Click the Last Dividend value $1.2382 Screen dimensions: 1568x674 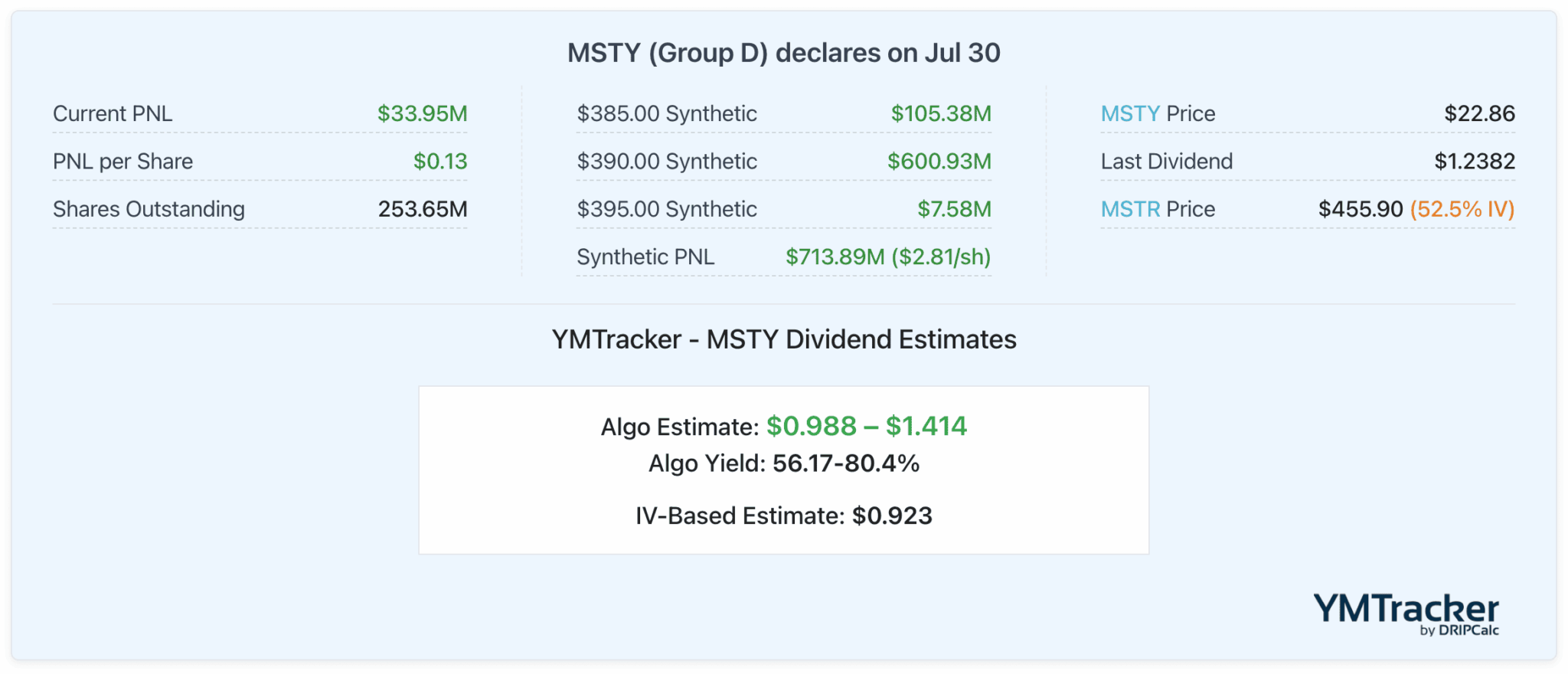point(1474,162)
